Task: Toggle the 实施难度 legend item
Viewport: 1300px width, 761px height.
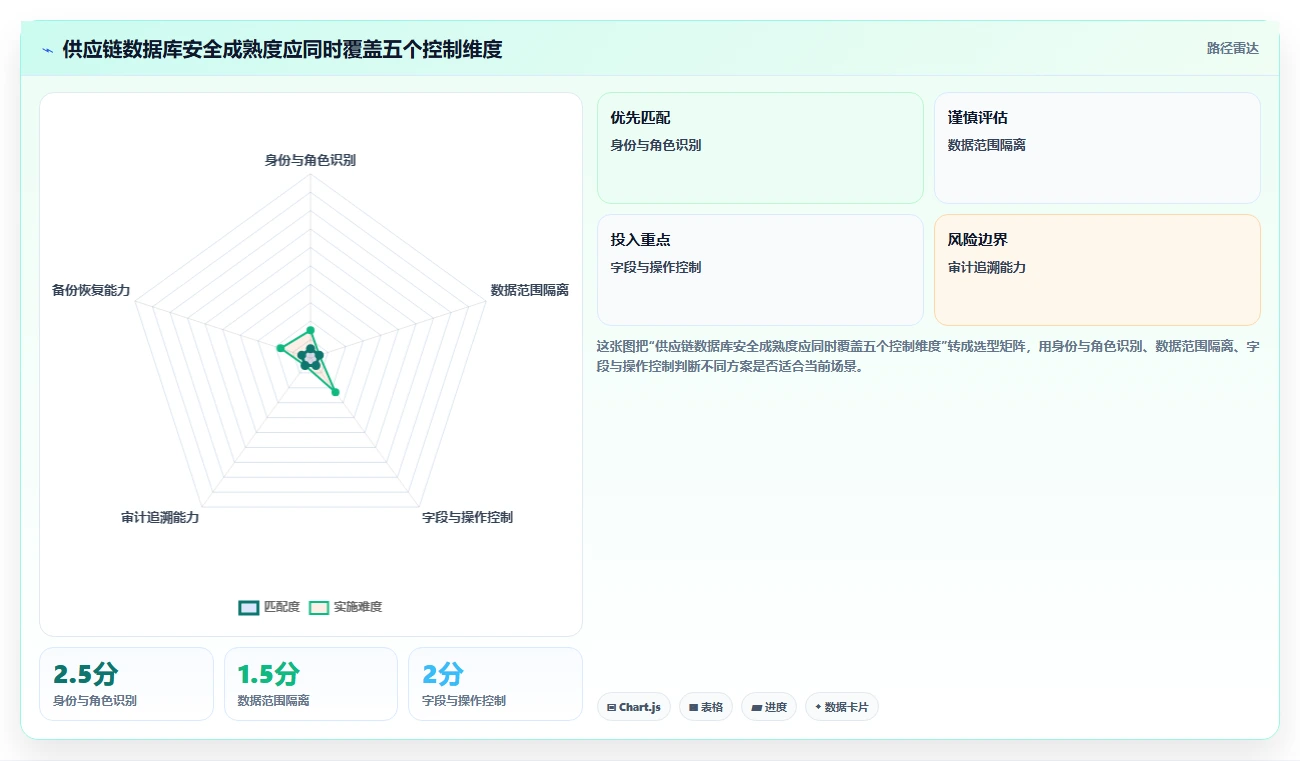Action: coord(345,607)
